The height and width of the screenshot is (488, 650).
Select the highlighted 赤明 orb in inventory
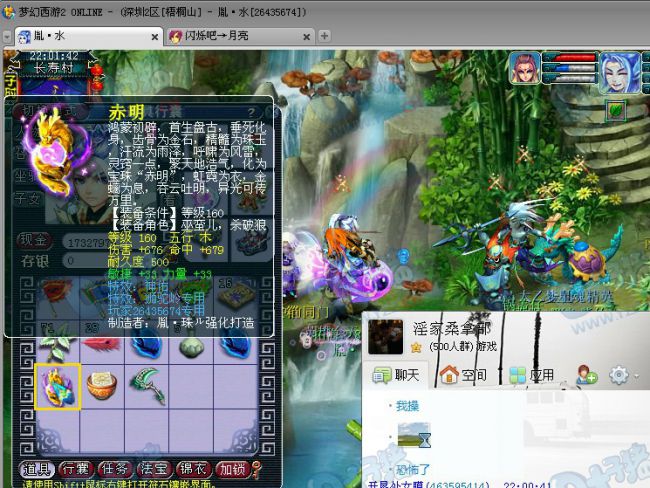point(57,386)
